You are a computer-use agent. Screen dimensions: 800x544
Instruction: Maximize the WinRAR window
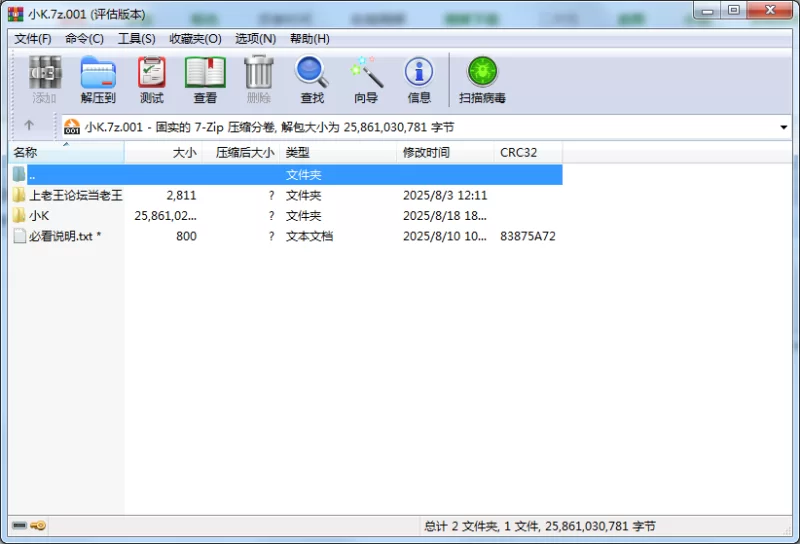734,10
